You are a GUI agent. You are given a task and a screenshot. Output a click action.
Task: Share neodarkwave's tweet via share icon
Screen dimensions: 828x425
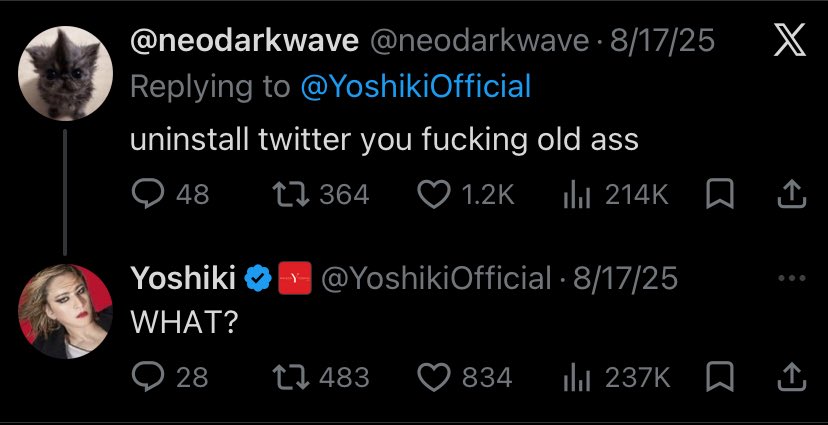pos(792,194)
